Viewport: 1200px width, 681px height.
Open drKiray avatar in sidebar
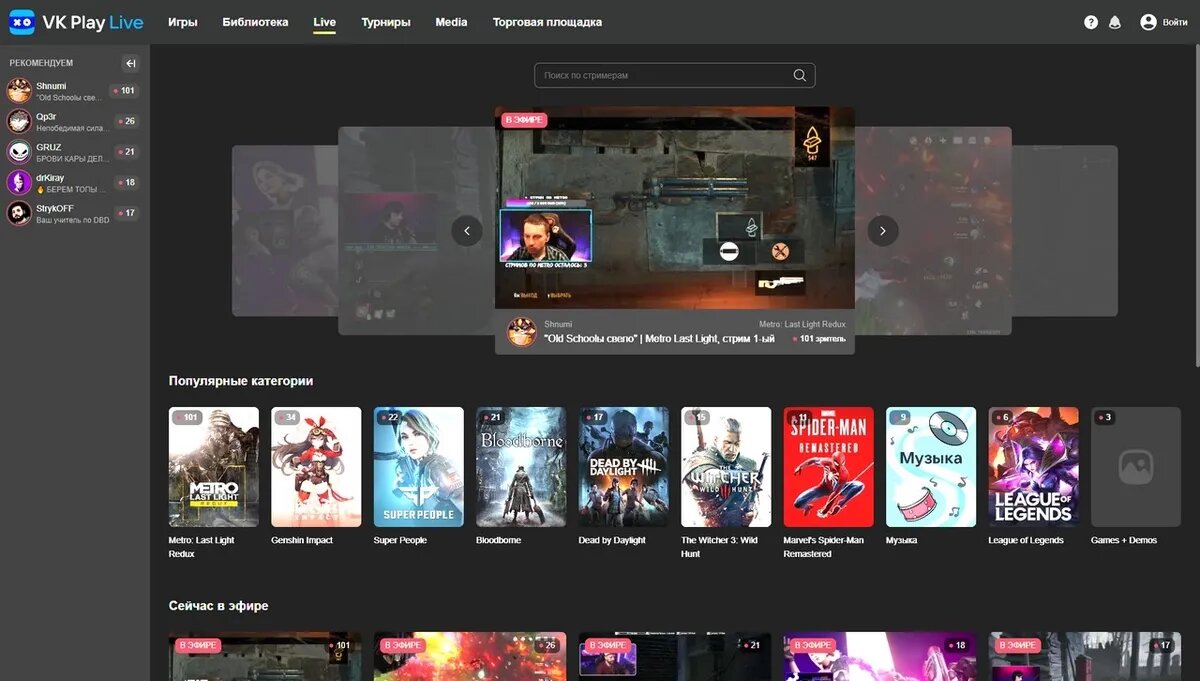tap(19, 182)
